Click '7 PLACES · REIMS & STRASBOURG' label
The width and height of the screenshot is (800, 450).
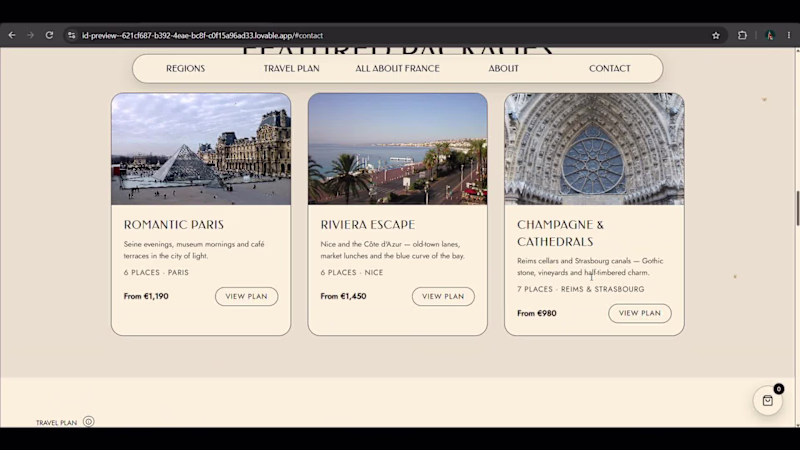[581, 289]
